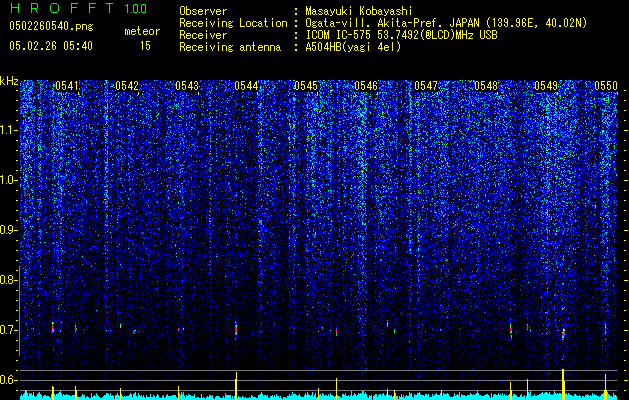Viewport: 629px width, 400px height.
Task: Click the 0542 time marker
Action: click(127, 86)
